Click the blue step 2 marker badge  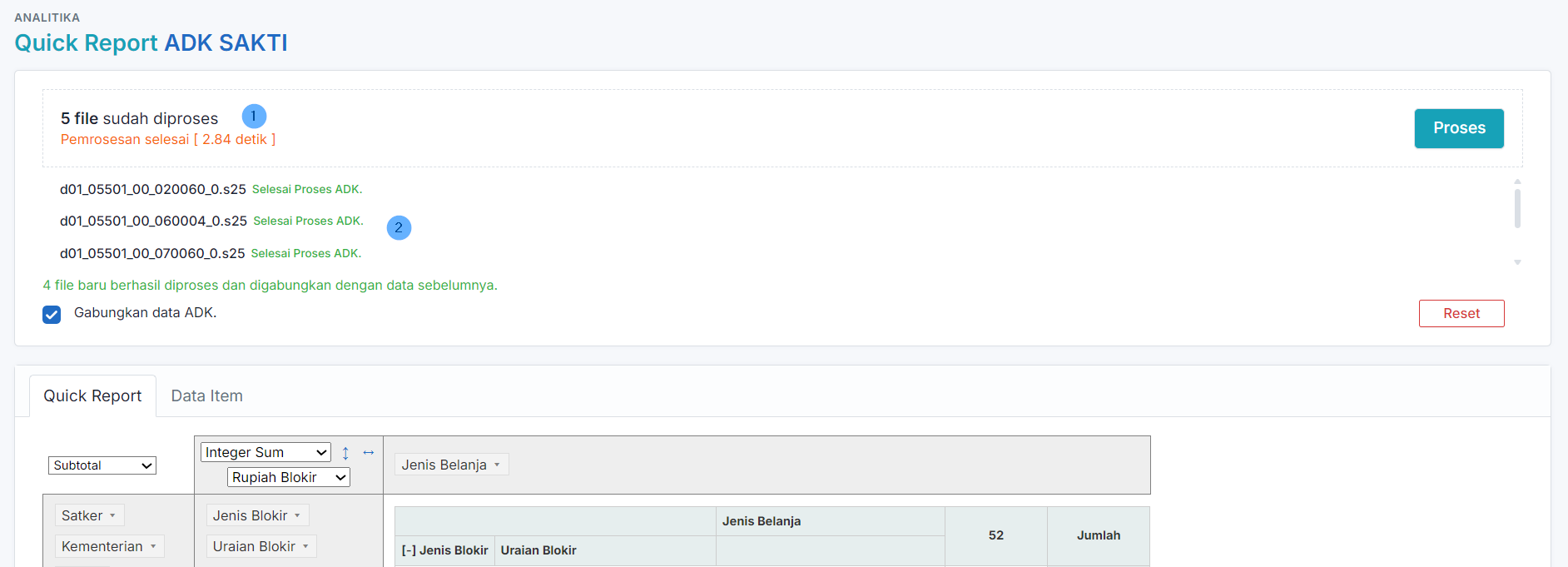pos(399,227)
